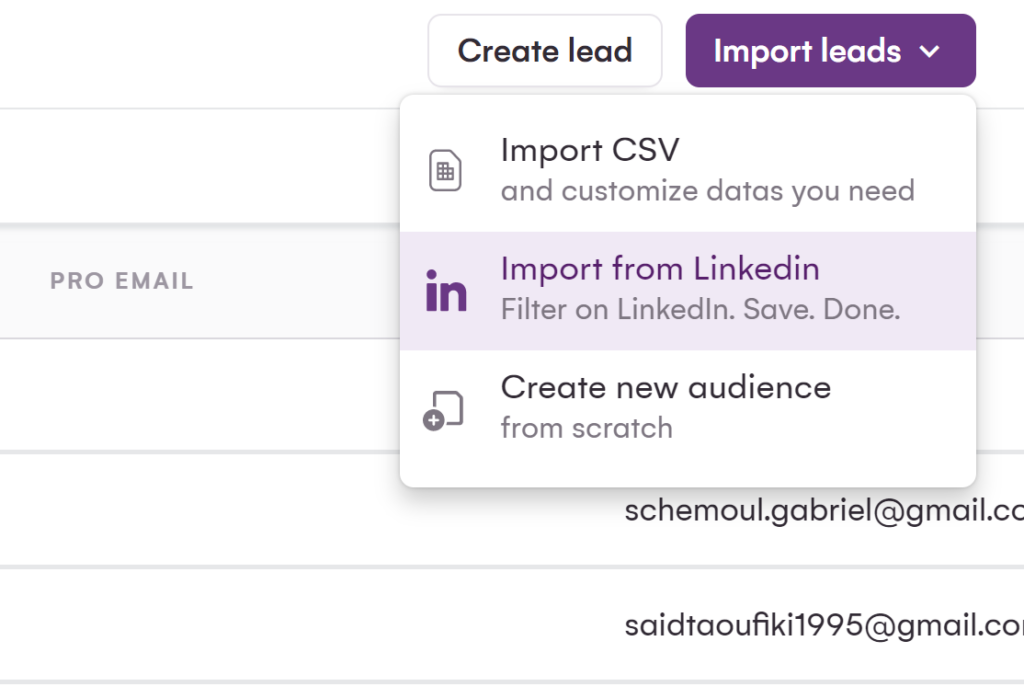The image size is (1024, 698).
Task: Click the Import leads button label
Action: (x=807, y=51)
